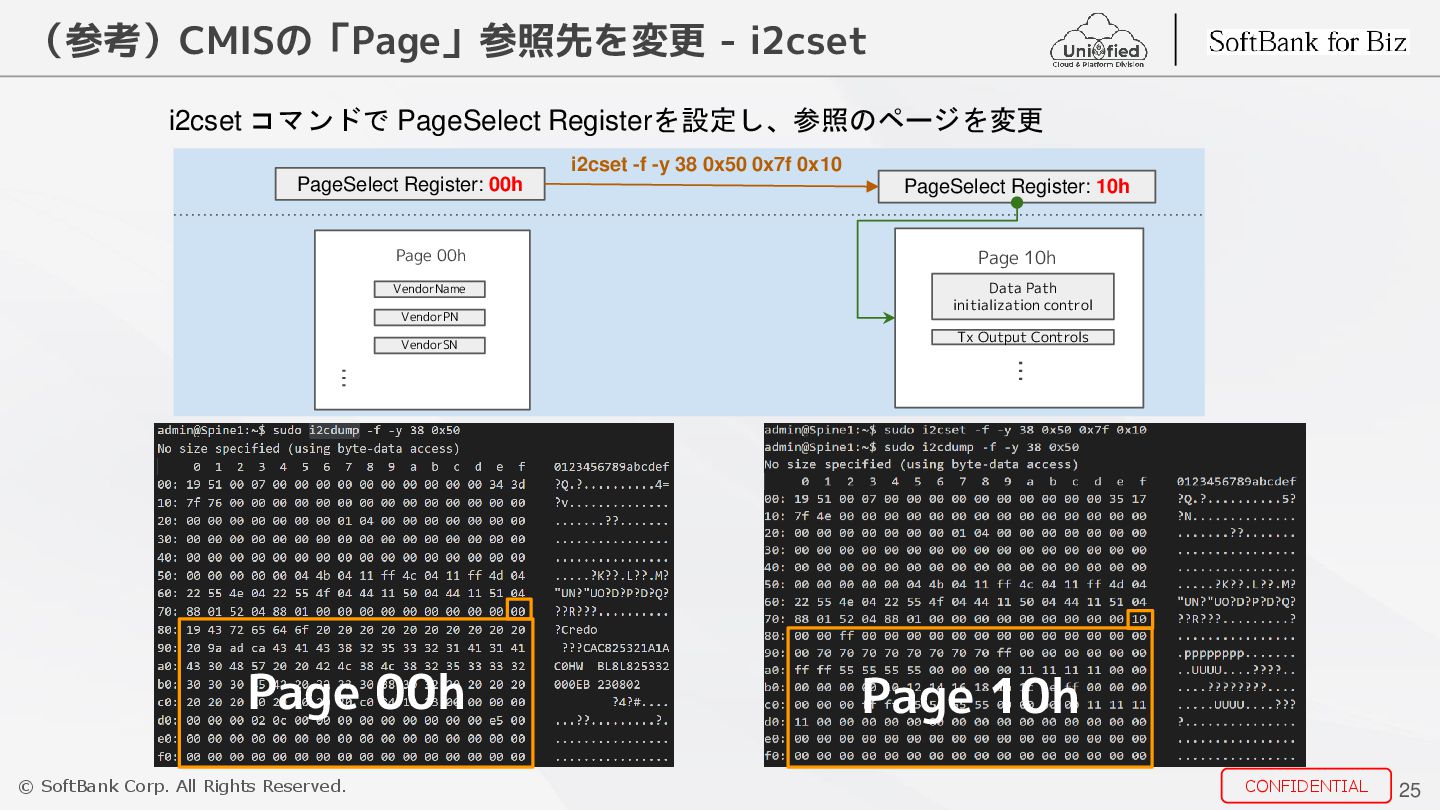1440x810 pixels.
Task: Click the '.pppppppp.......' ASCII text in right terminal
Action: click(1236, 653)
